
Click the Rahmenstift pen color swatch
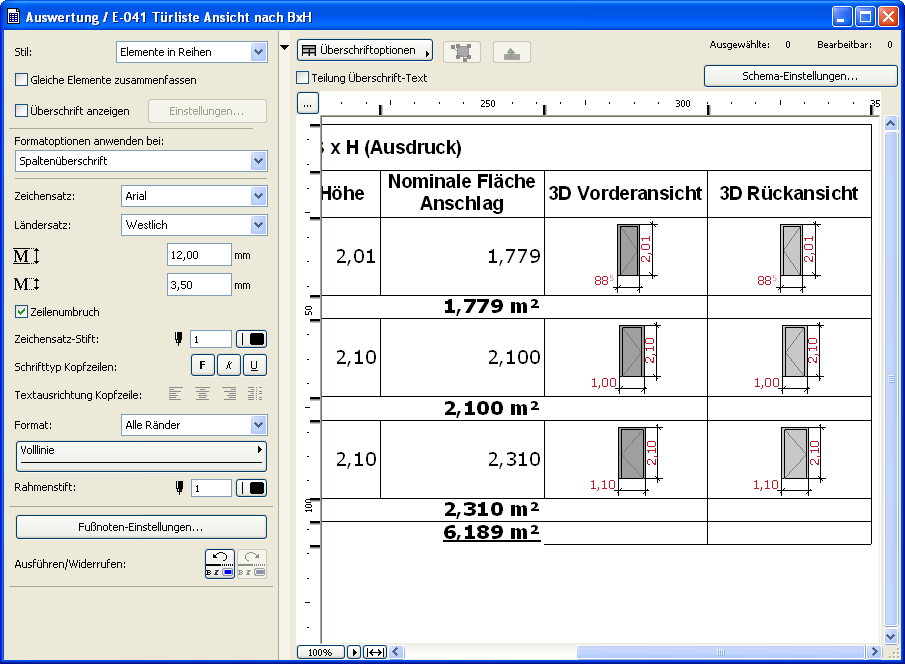(x=251, y=488)
